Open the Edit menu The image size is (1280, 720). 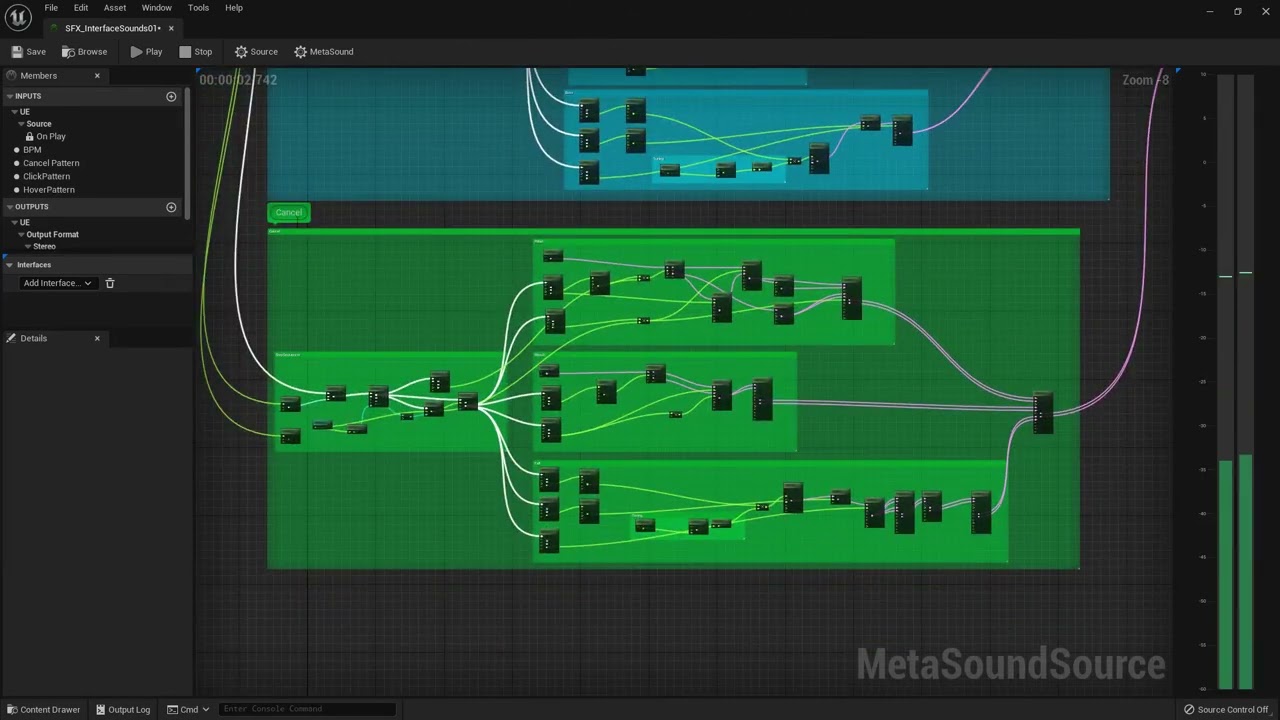(81, 8)
